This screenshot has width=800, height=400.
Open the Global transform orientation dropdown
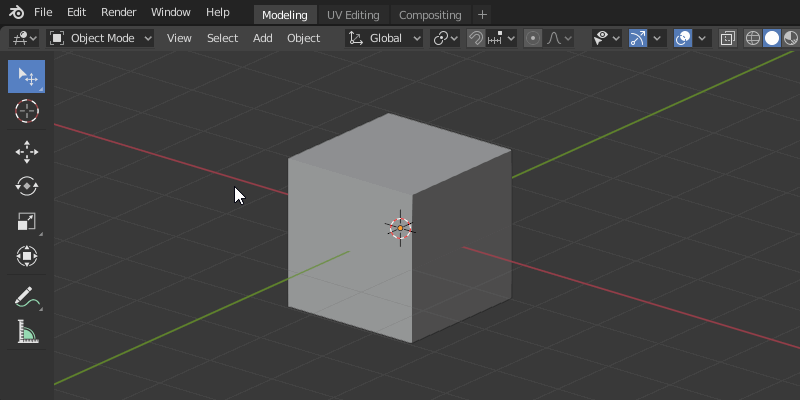384,38
